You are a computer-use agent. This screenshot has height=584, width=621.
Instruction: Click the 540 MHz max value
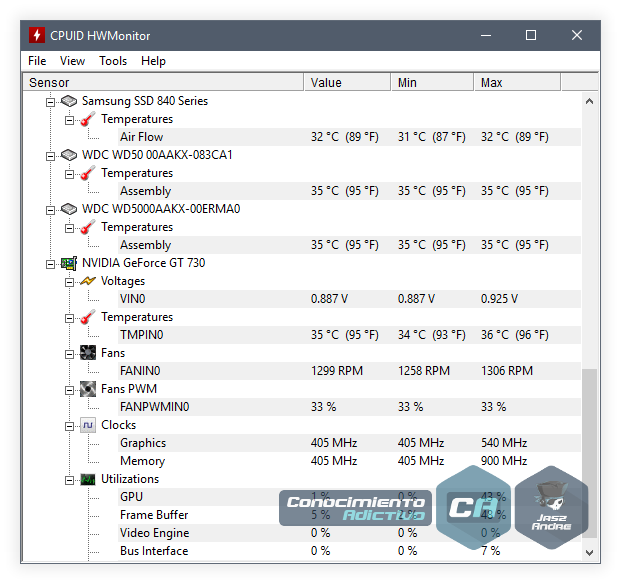pos(504,443)
